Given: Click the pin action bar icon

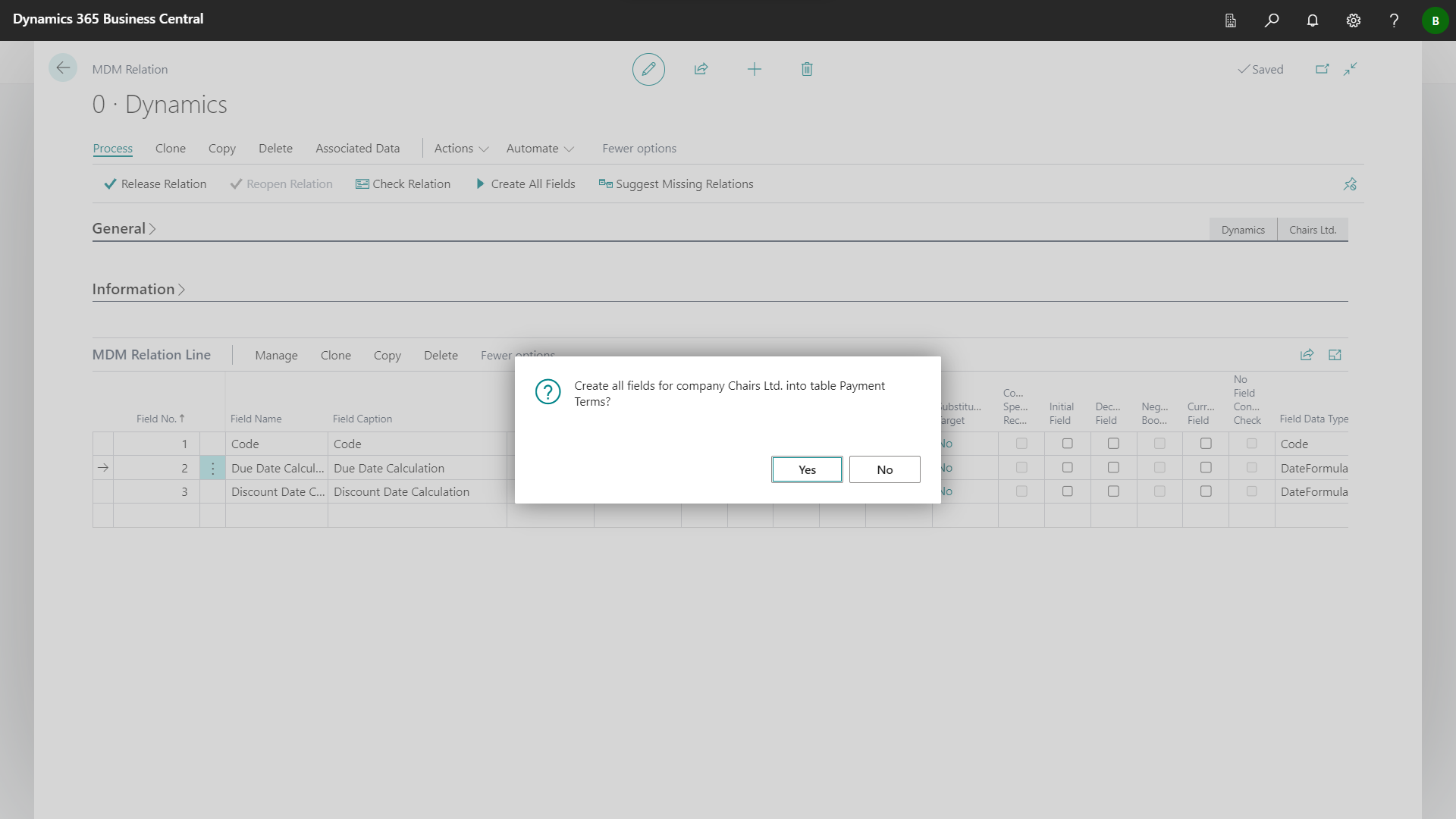Looking at the screenshot, I should (x=1350, y=184).
